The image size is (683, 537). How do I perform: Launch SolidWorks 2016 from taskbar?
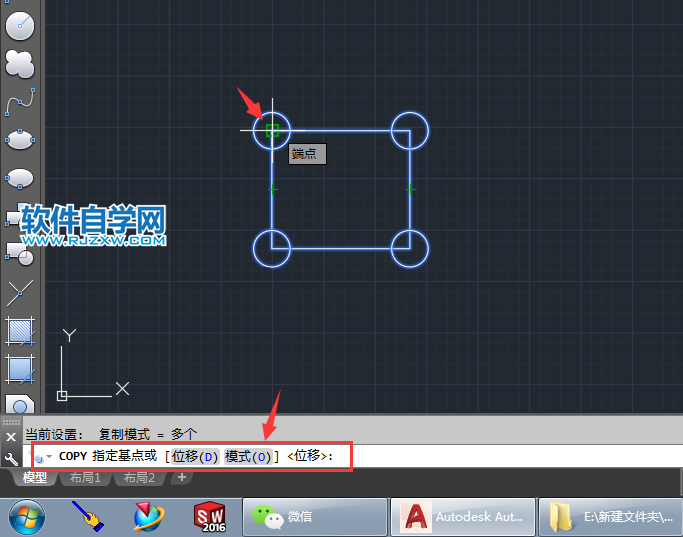pyautogui.click(x=210, y=517)
